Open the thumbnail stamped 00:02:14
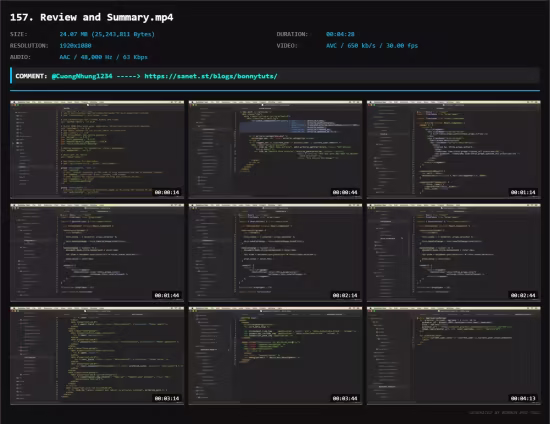The width and height of the screenshot is (550, 424). [275, 253]
